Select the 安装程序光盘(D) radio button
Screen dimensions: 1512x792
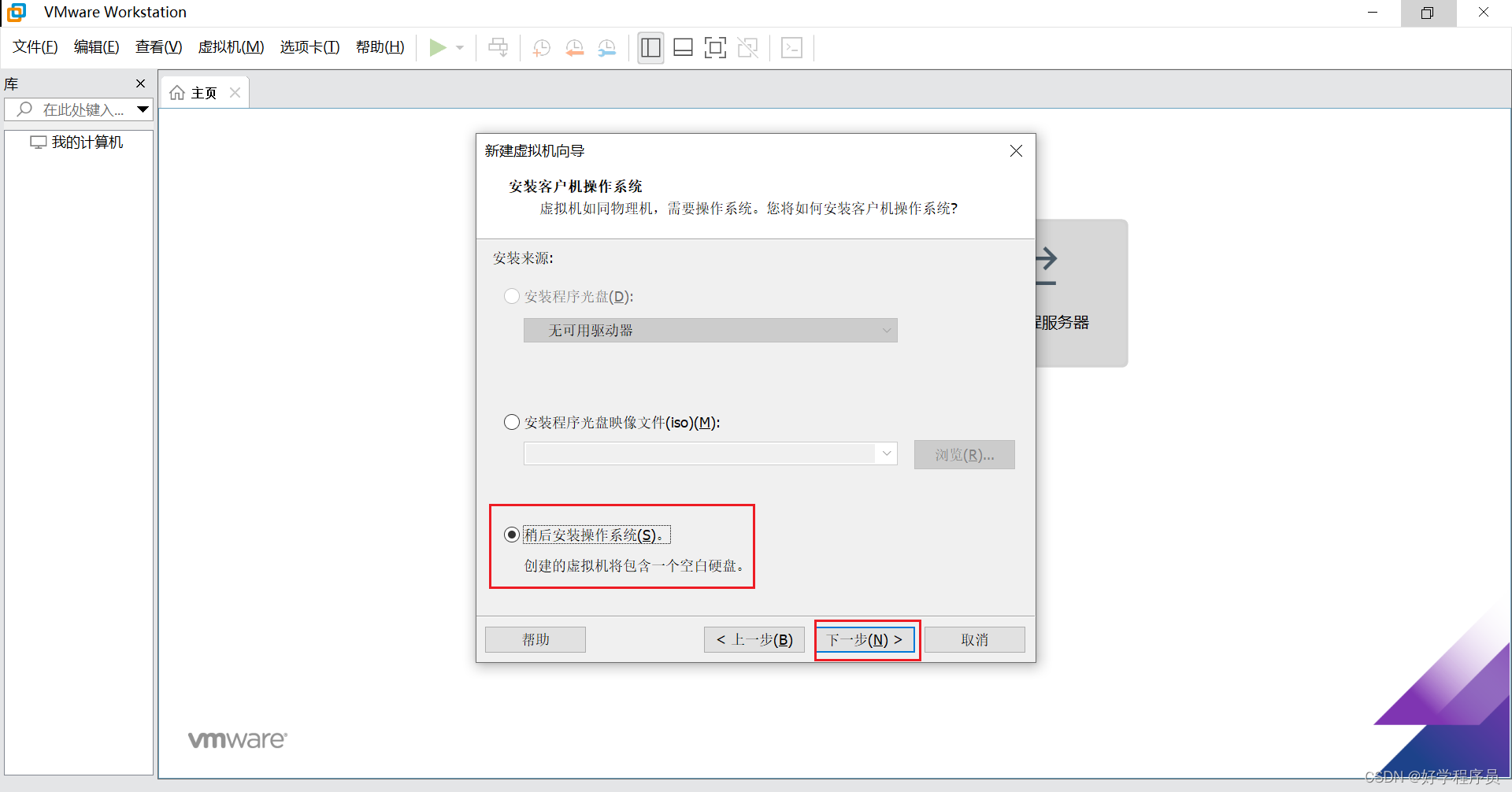point(512,296)
